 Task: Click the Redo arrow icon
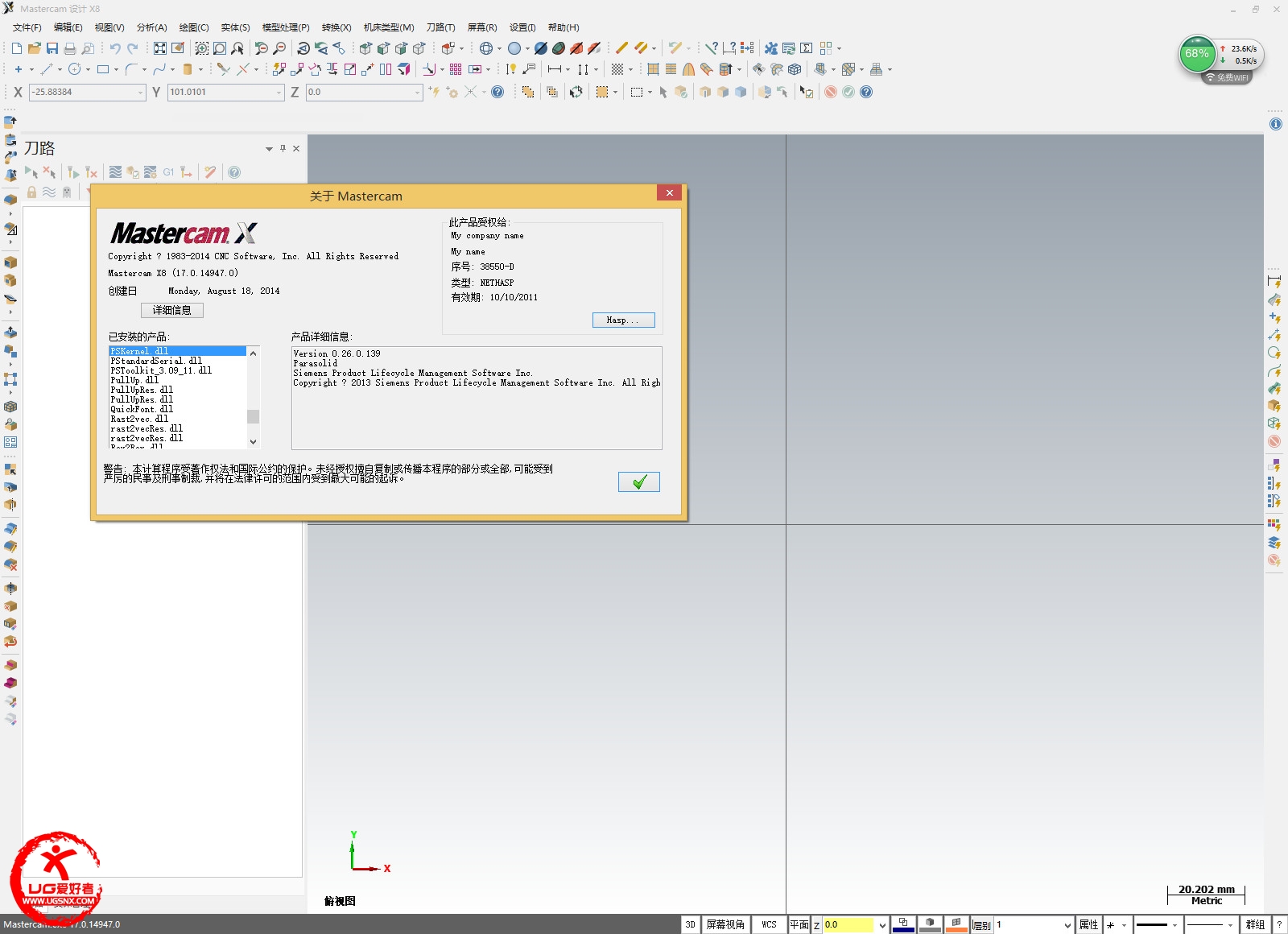(133, 48)
